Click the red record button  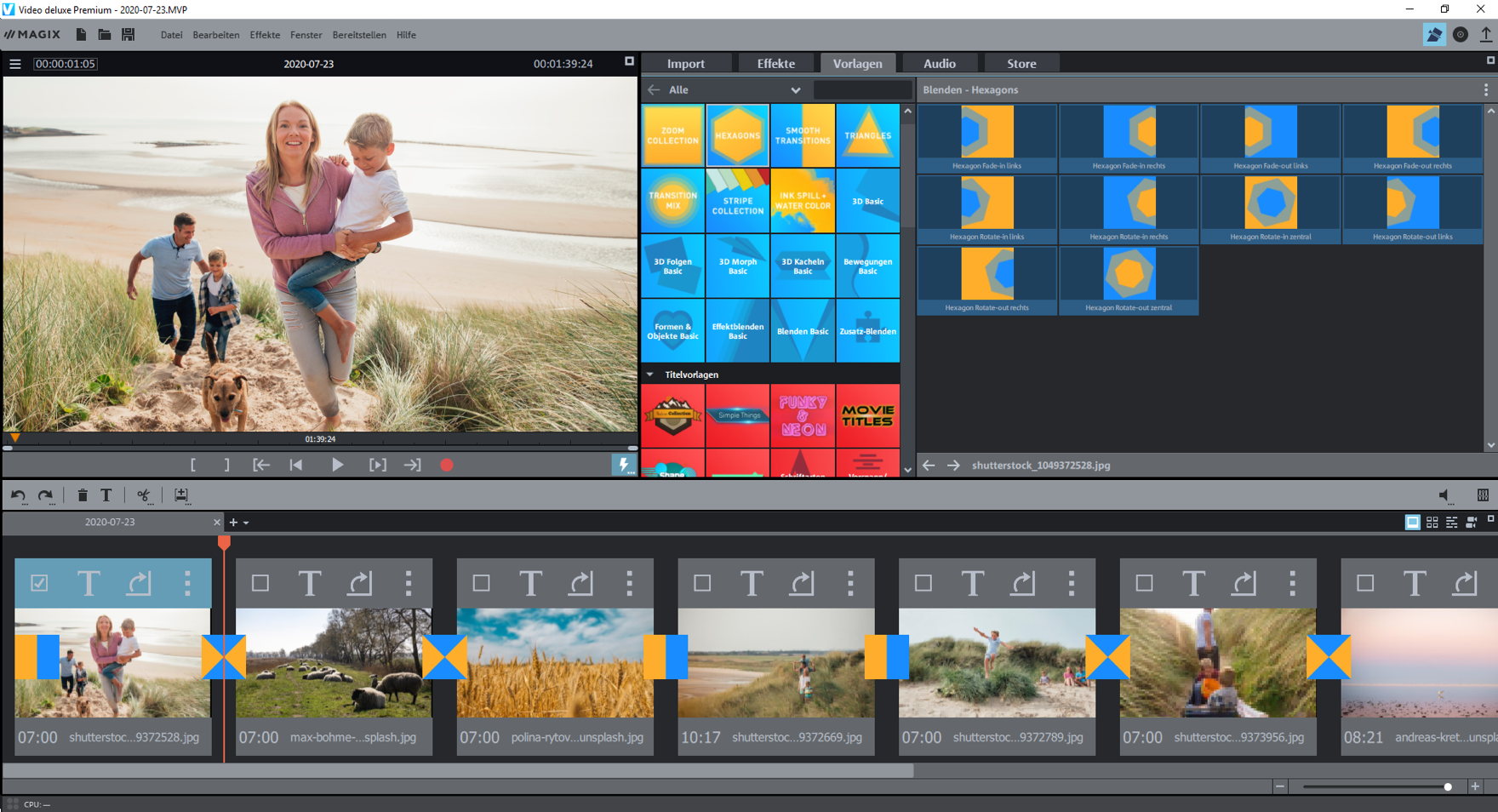(x=446, y=465)
